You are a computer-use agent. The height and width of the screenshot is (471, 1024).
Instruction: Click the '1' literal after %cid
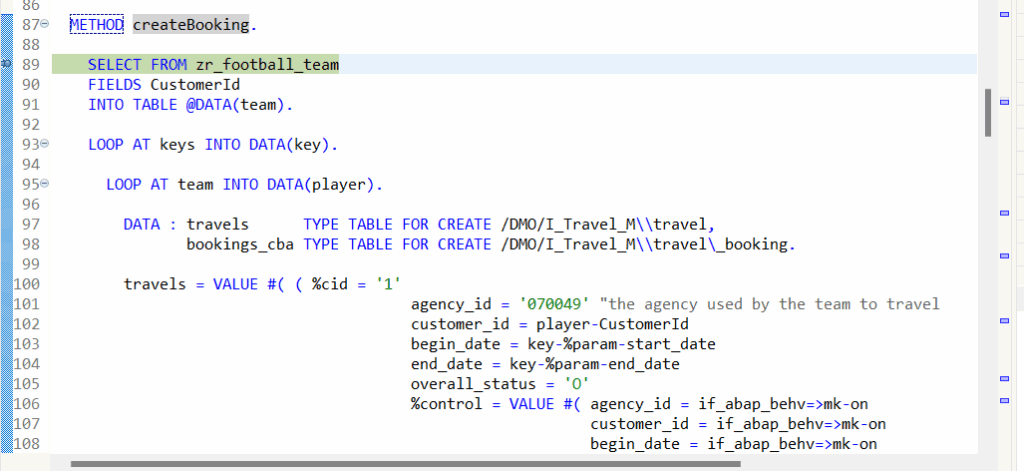pos(388,284)
